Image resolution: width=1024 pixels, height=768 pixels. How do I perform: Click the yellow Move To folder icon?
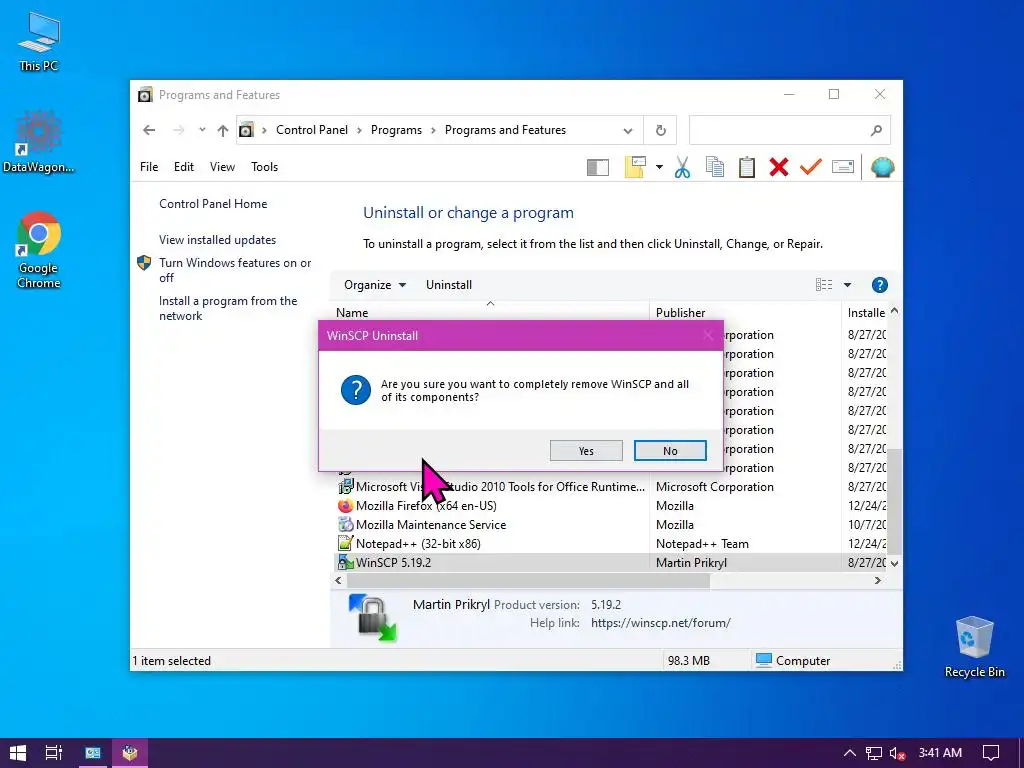click(x=635, y=167)
